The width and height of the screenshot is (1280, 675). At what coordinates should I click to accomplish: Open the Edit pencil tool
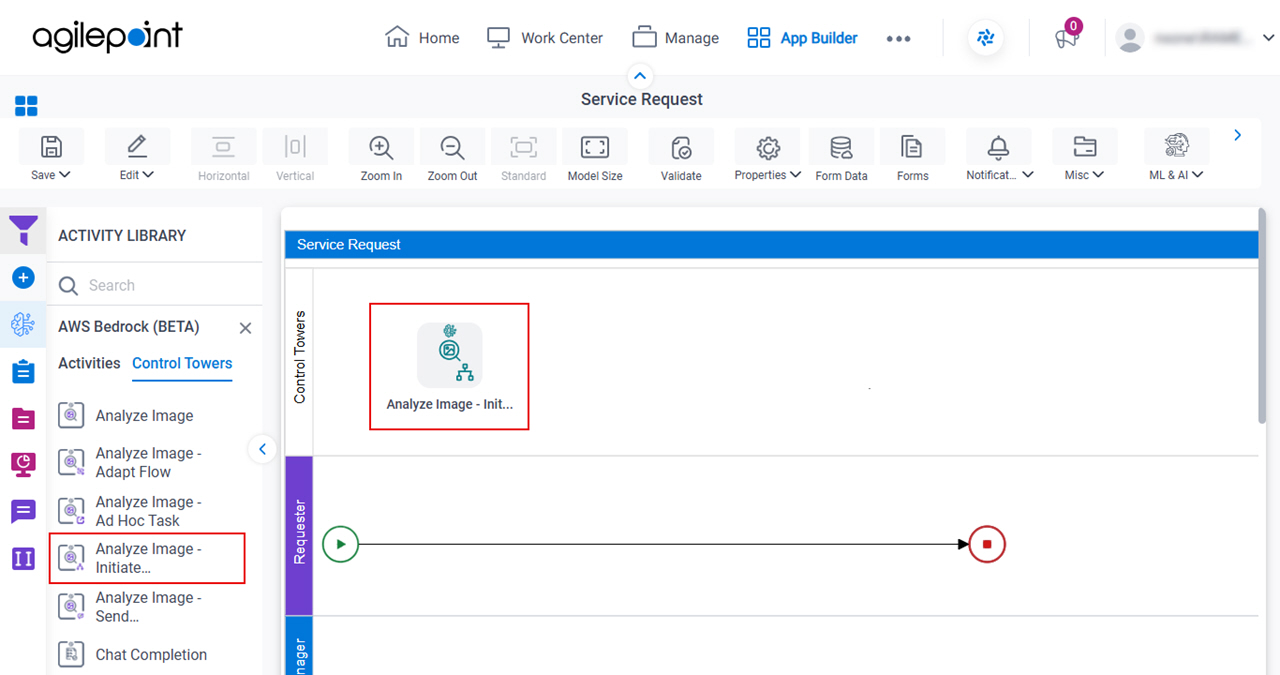point(137,147)
